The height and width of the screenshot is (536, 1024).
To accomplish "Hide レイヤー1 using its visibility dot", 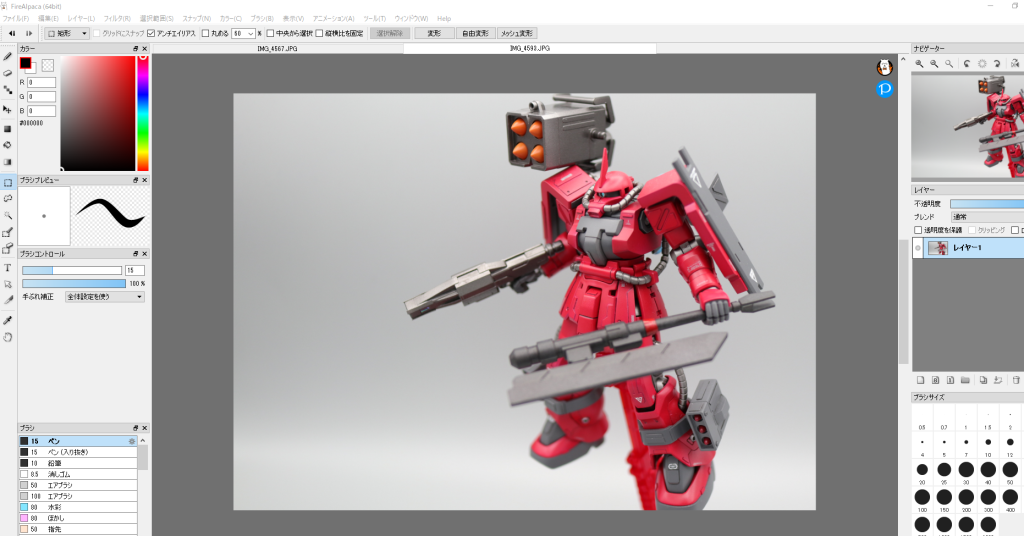I will (918, 248).
